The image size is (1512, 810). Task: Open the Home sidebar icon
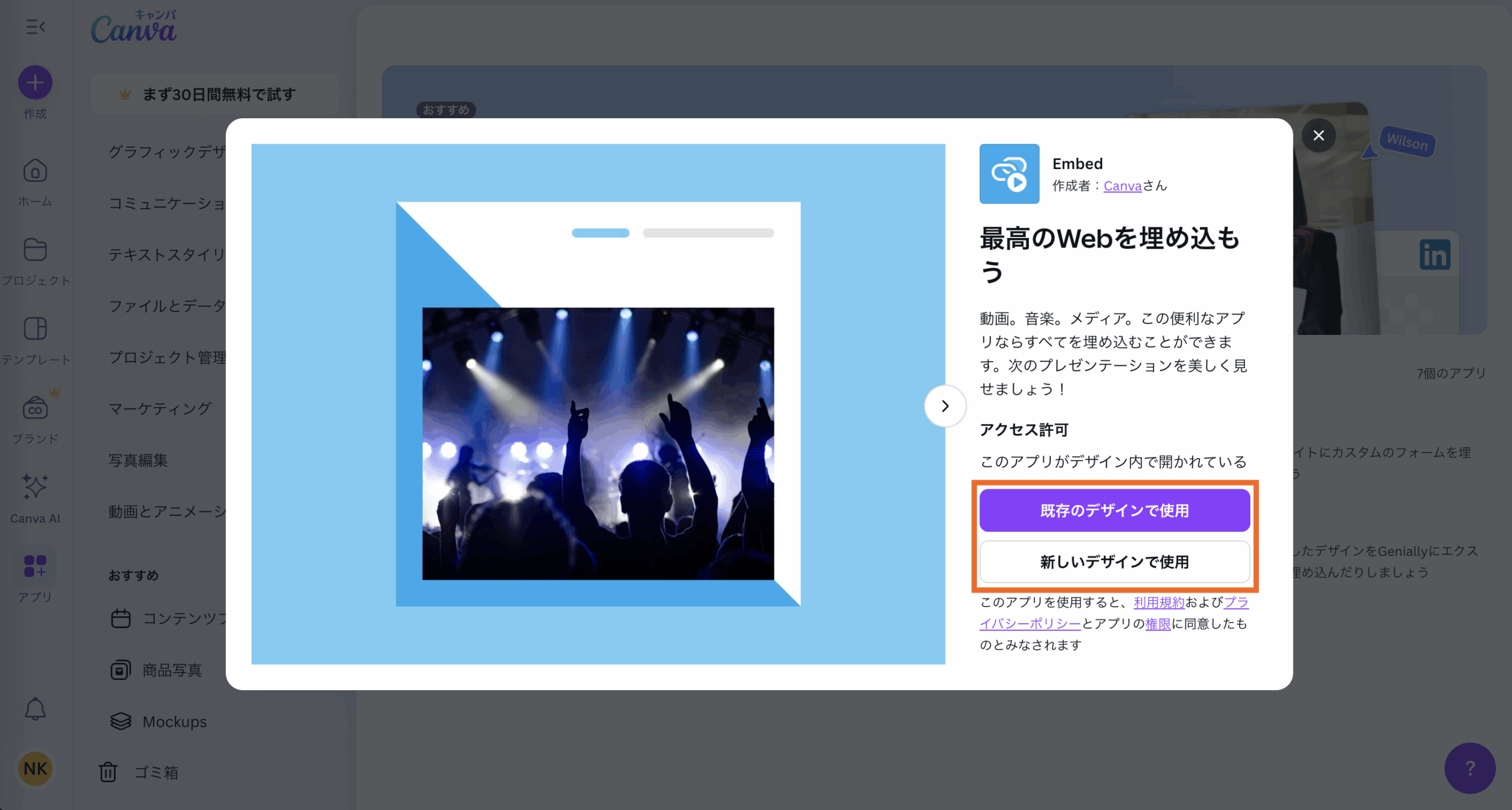click(35, 171)
